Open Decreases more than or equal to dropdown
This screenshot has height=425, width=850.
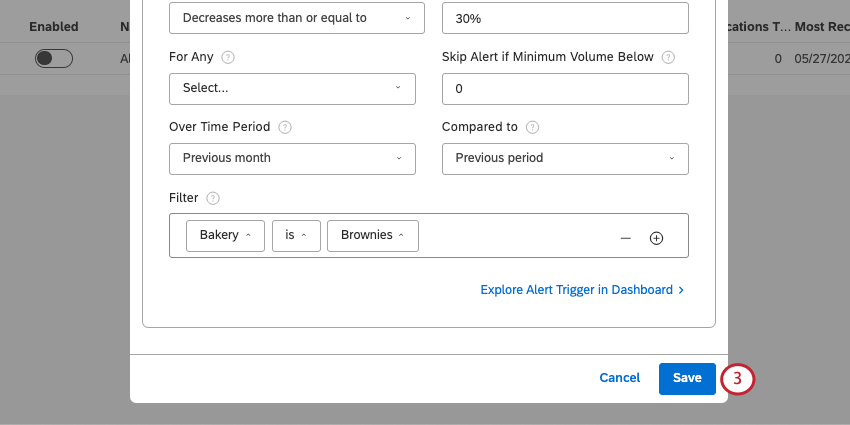(292, 18)
